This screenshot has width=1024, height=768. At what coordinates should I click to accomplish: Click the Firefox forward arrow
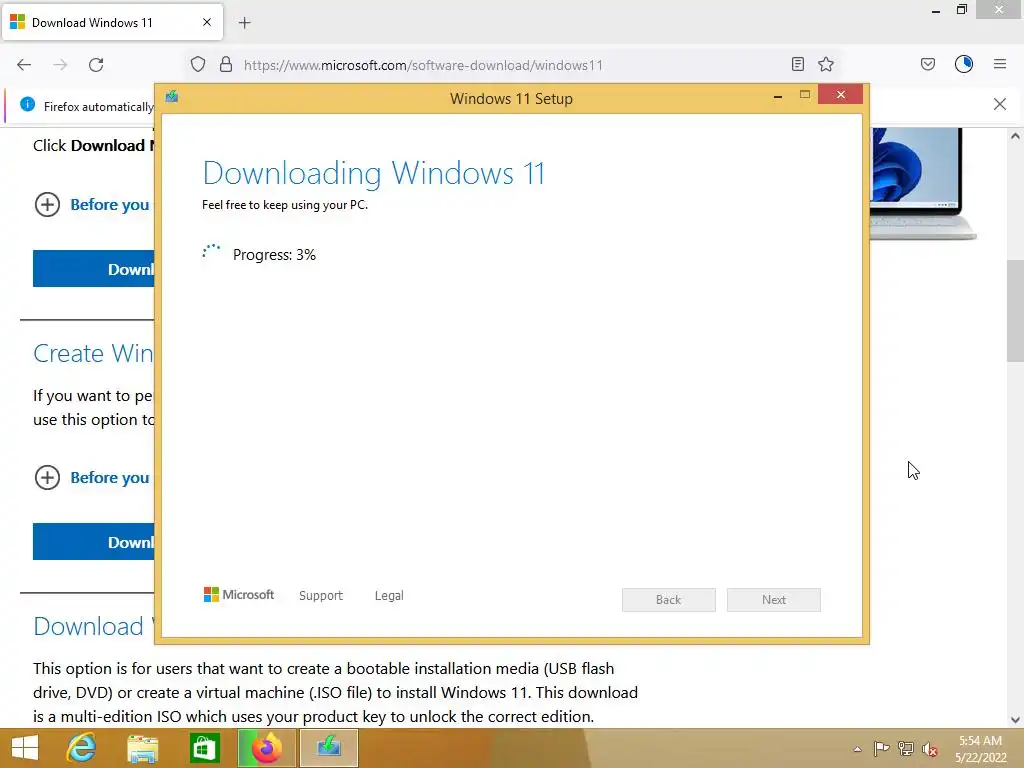tap(60, 65)
